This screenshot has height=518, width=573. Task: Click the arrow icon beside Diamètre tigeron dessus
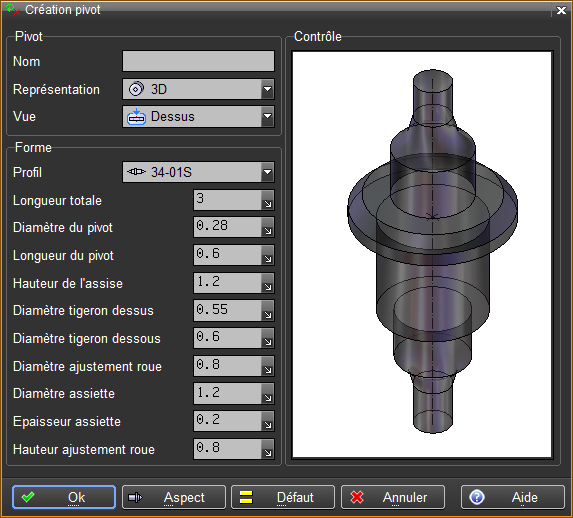[268, 311]
